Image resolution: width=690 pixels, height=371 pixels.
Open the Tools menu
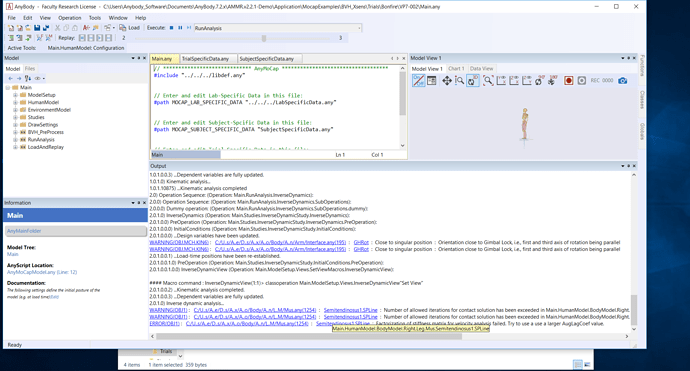point(95,18)
